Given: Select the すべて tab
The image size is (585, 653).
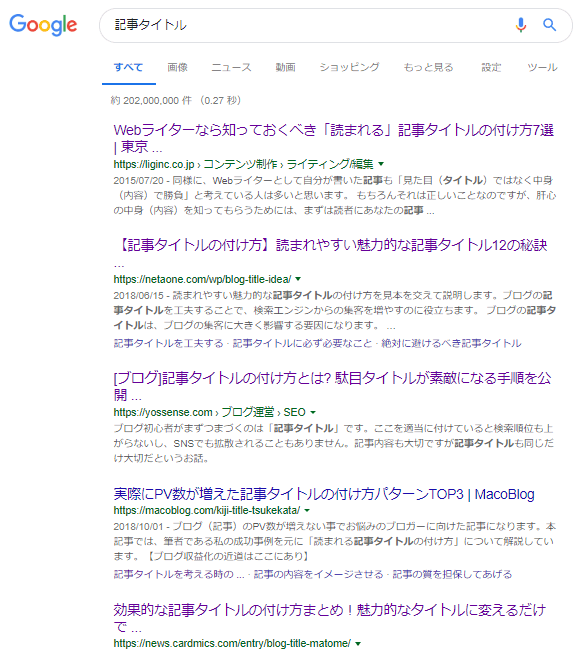Looking at the screenshot, I should [129, 67].
